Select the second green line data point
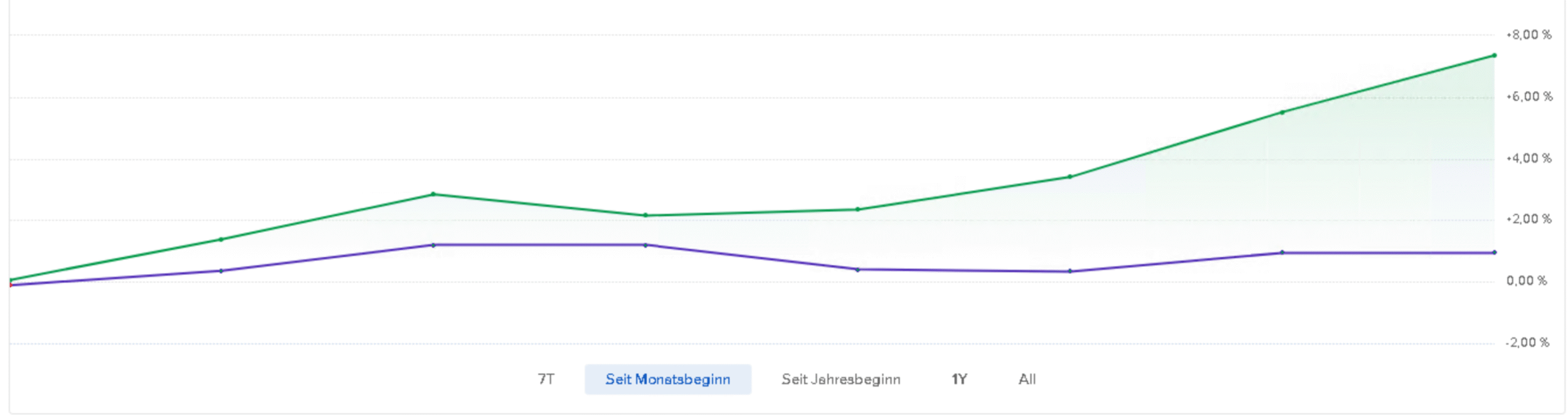This screenshot has width=1568, height=415. coord(221,239)
